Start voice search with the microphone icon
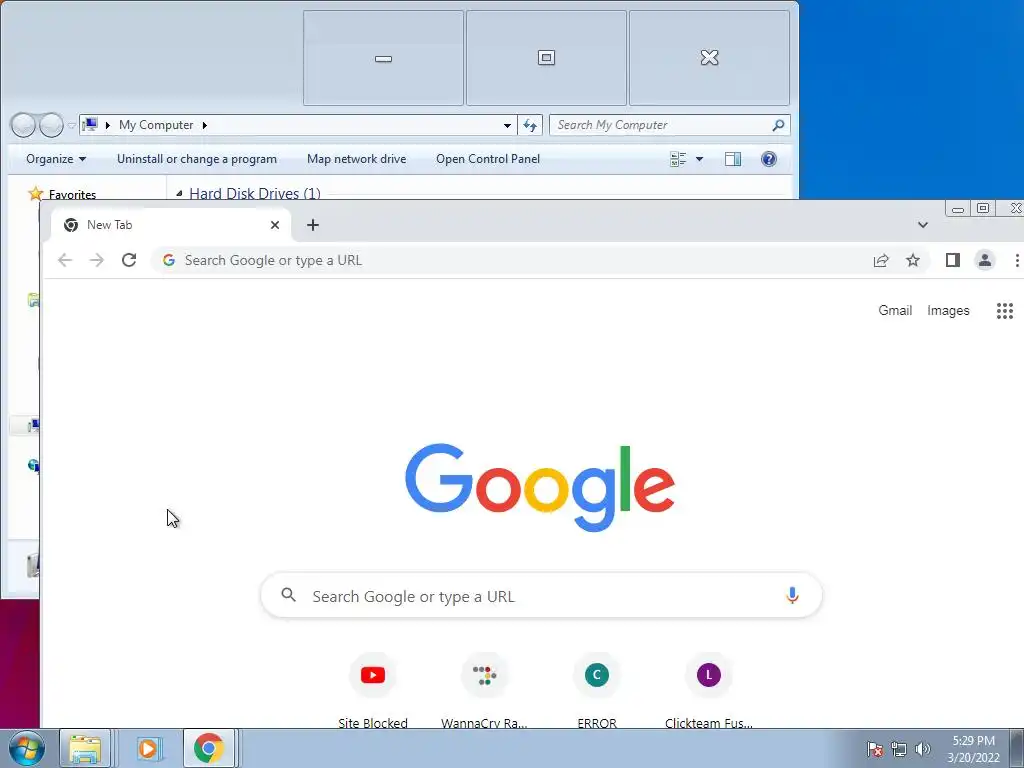This screenshot has width=1024, height=768. click(x=792, y=595)
